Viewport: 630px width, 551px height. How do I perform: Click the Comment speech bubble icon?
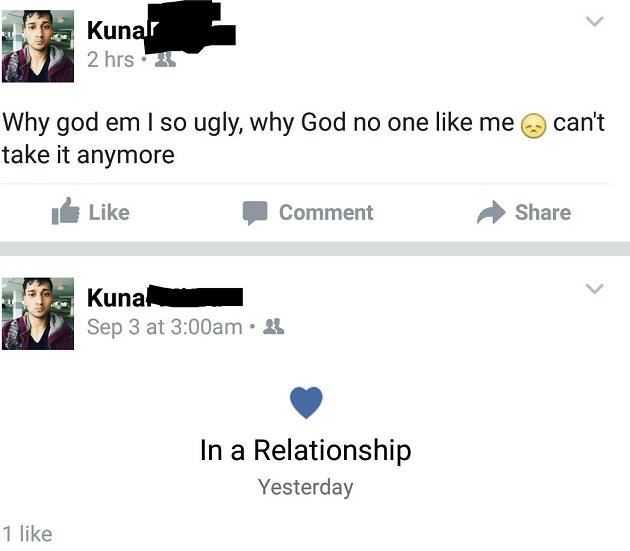click(255, 212)
